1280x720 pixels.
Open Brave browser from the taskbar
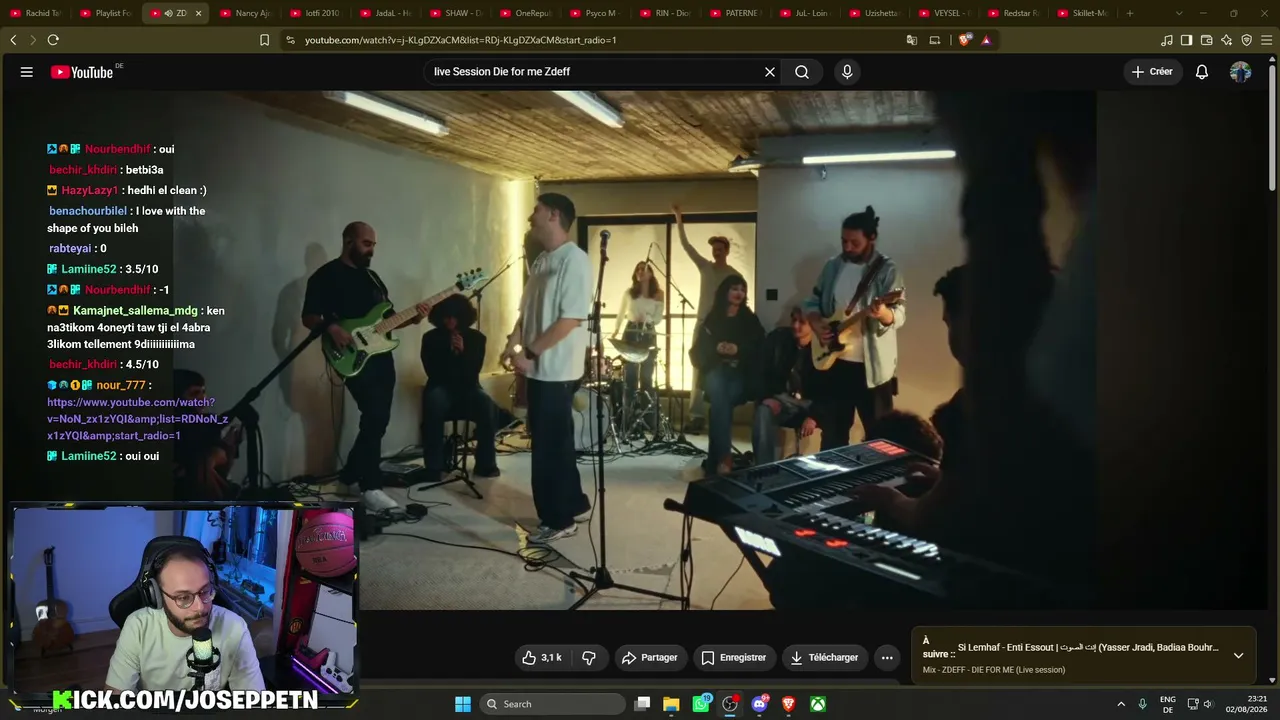tap(788, 704)
